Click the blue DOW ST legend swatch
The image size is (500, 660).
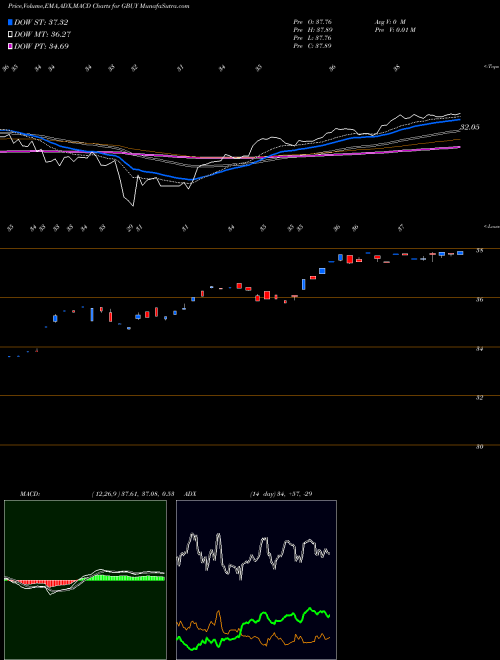point(11,22)
